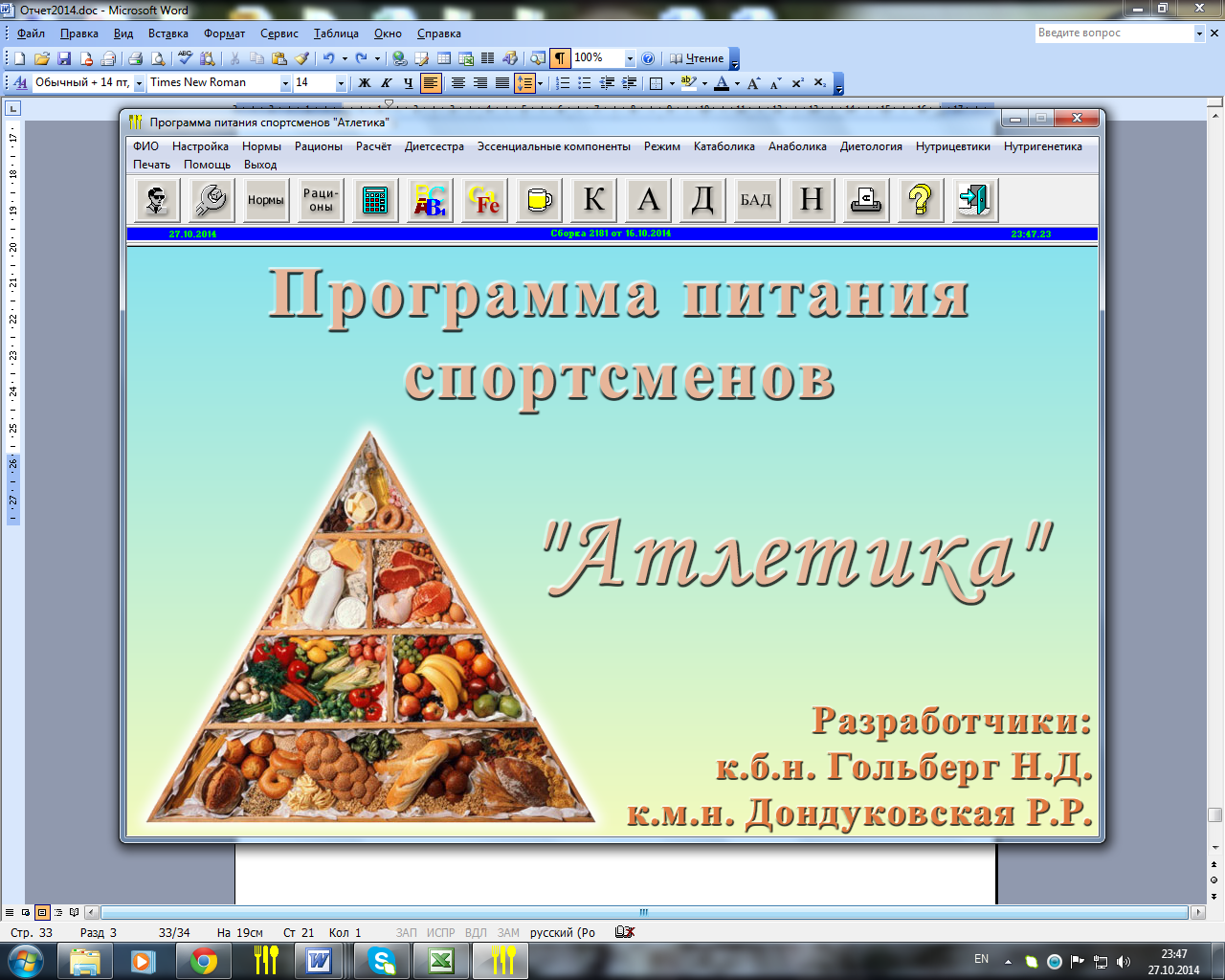Image resolution: width=1225 pixels, height=980 pixels.
Task: Switch Word to Чтение reading mode
Action: pos(696,58)
